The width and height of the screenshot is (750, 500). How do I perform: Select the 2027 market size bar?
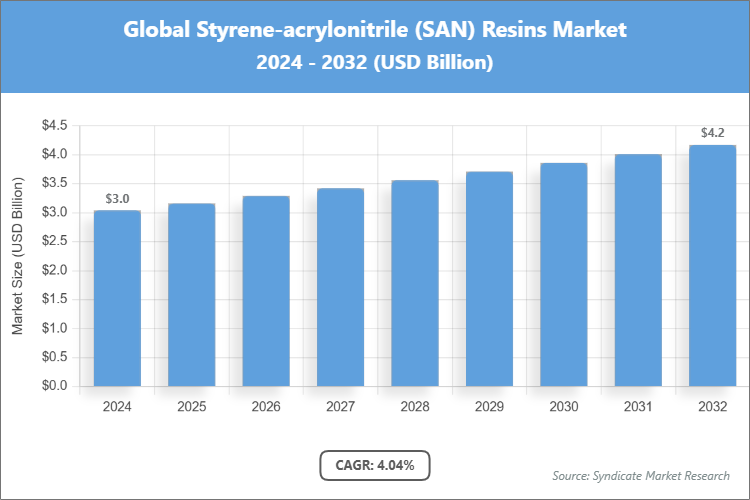(340, 287)
